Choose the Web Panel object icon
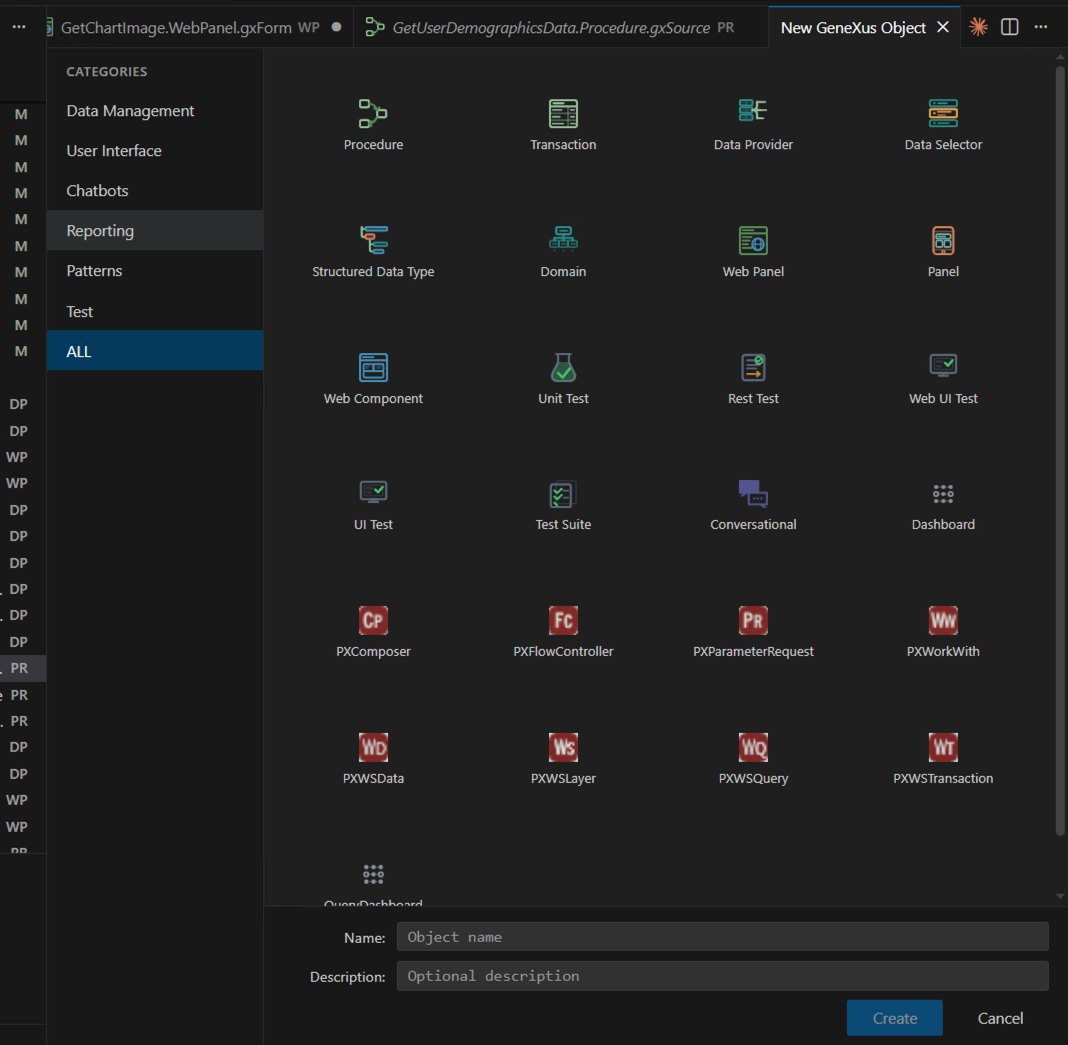 753,240
